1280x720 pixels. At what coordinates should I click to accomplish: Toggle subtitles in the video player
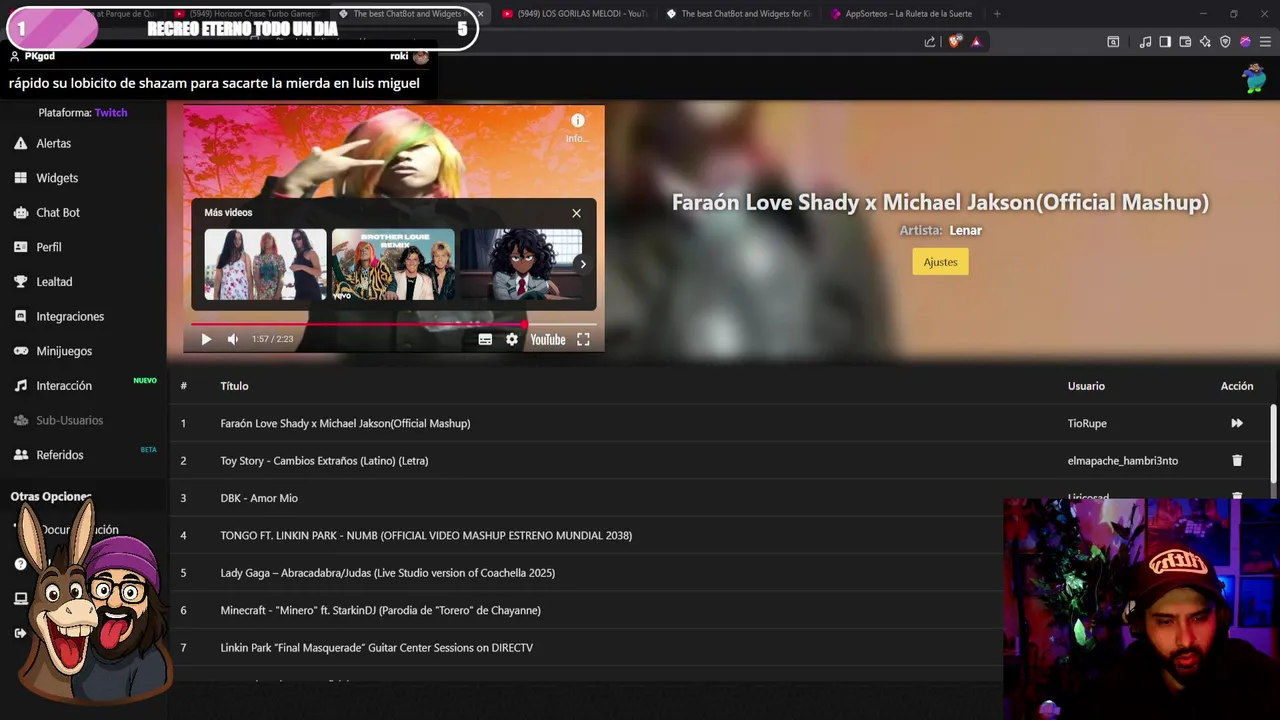point(485,339)
